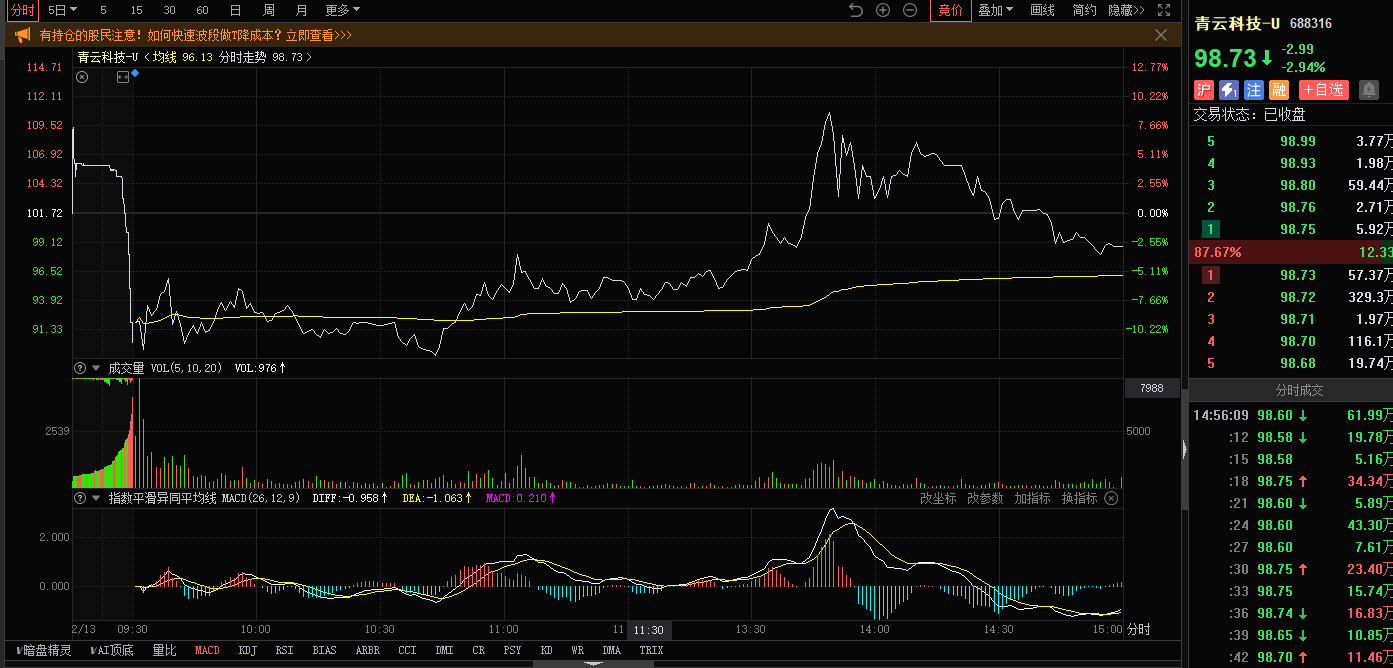Open the 5日 period dropdown

coord(63,10)
